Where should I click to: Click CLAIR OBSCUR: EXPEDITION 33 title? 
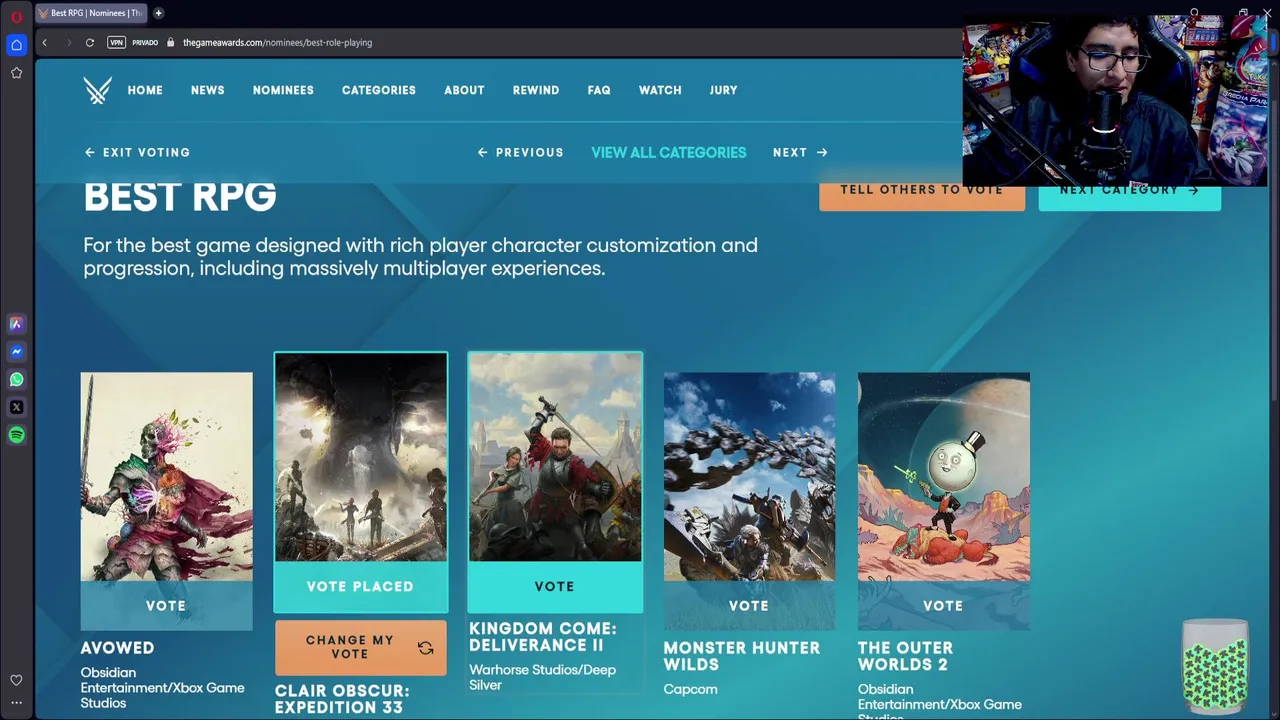[x=342, y=699]
